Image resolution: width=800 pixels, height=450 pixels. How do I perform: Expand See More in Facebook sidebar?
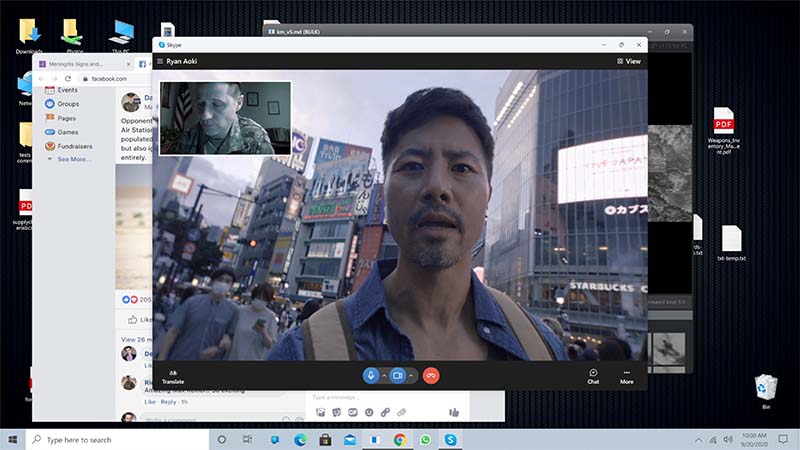coord(69,159)
